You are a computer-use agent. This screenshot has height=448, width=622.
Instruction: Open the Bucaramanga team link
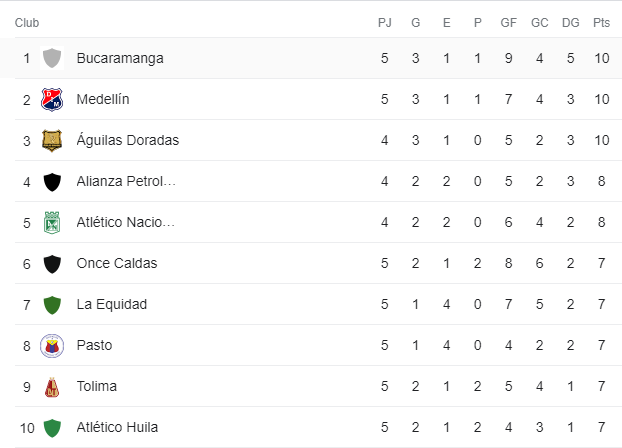tap(119, 58)
